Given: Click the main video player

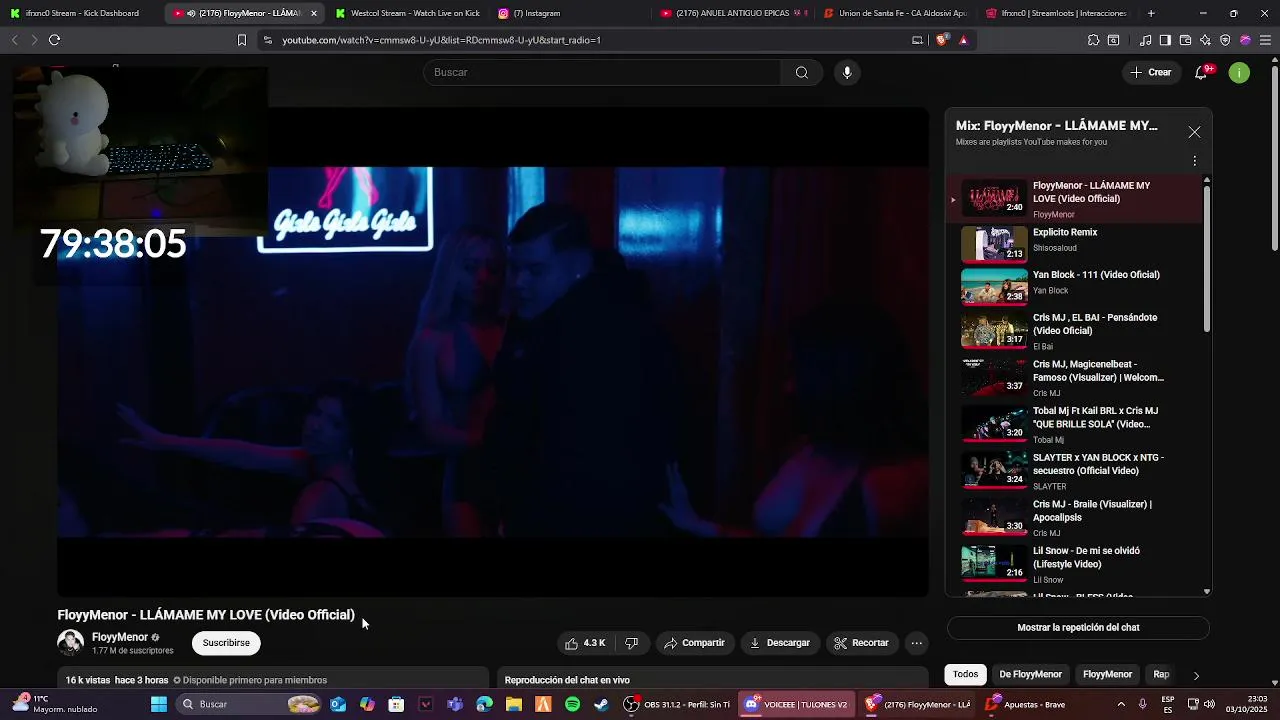Looking at the screenshot, I should pyautogui.click(x=492, y=352).
